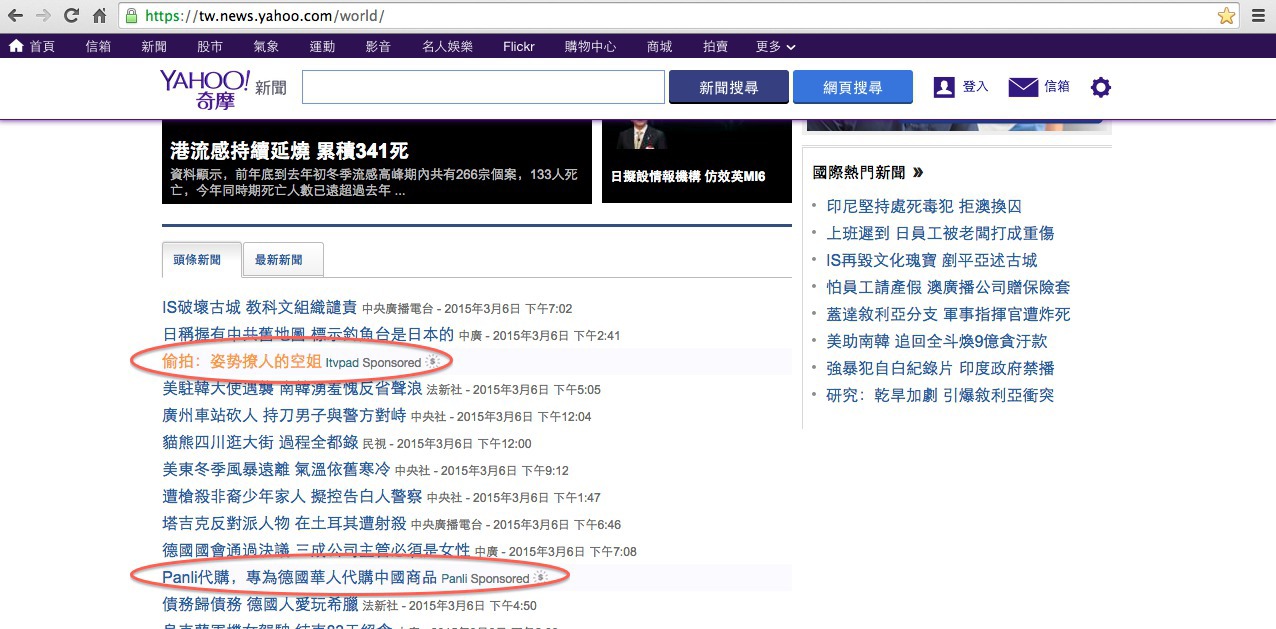Expand the 更多 dropdown in the top bar

(776, 47)
